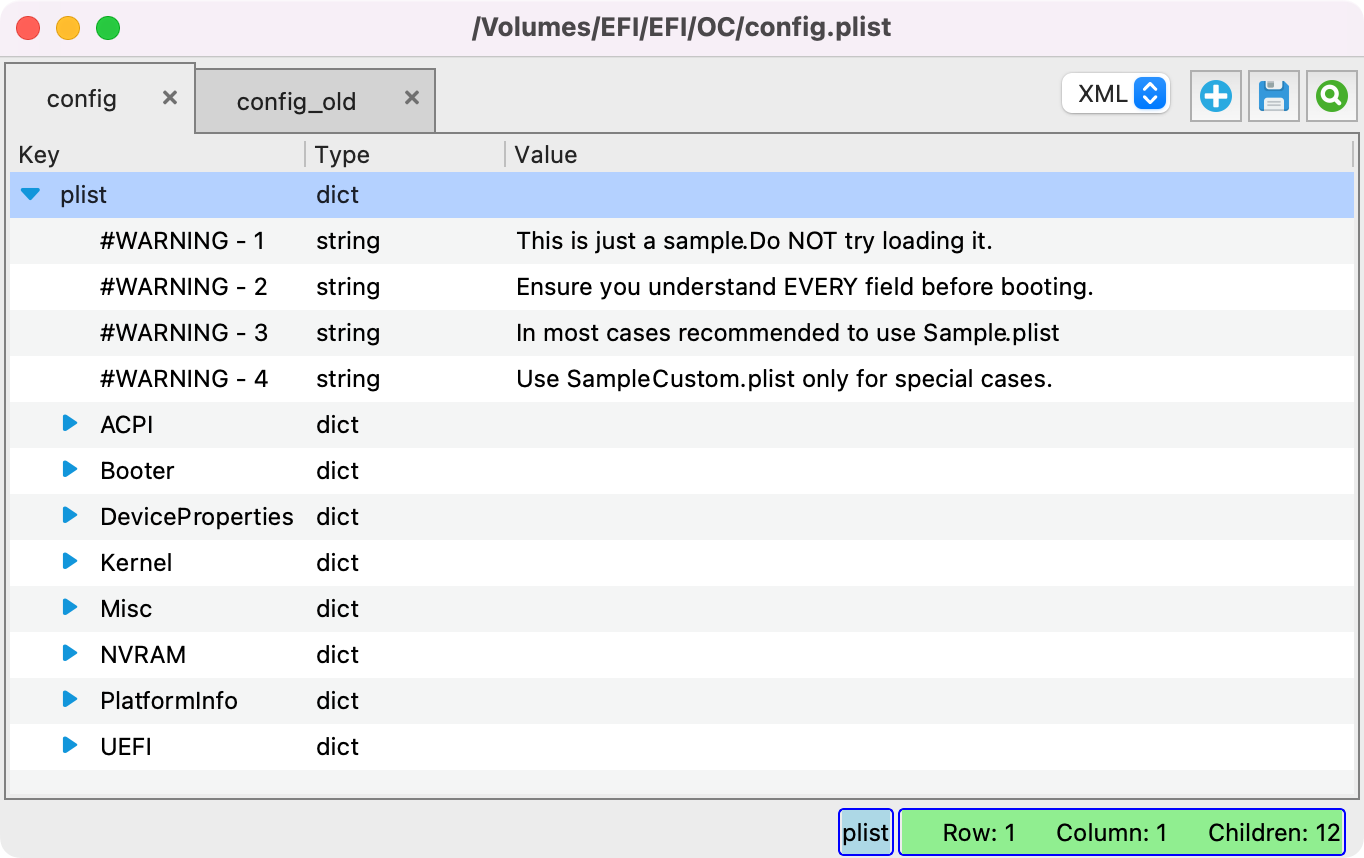Click the string type of #WARNING - 4
1364x858 pixels.
click(x=348, y=379)
